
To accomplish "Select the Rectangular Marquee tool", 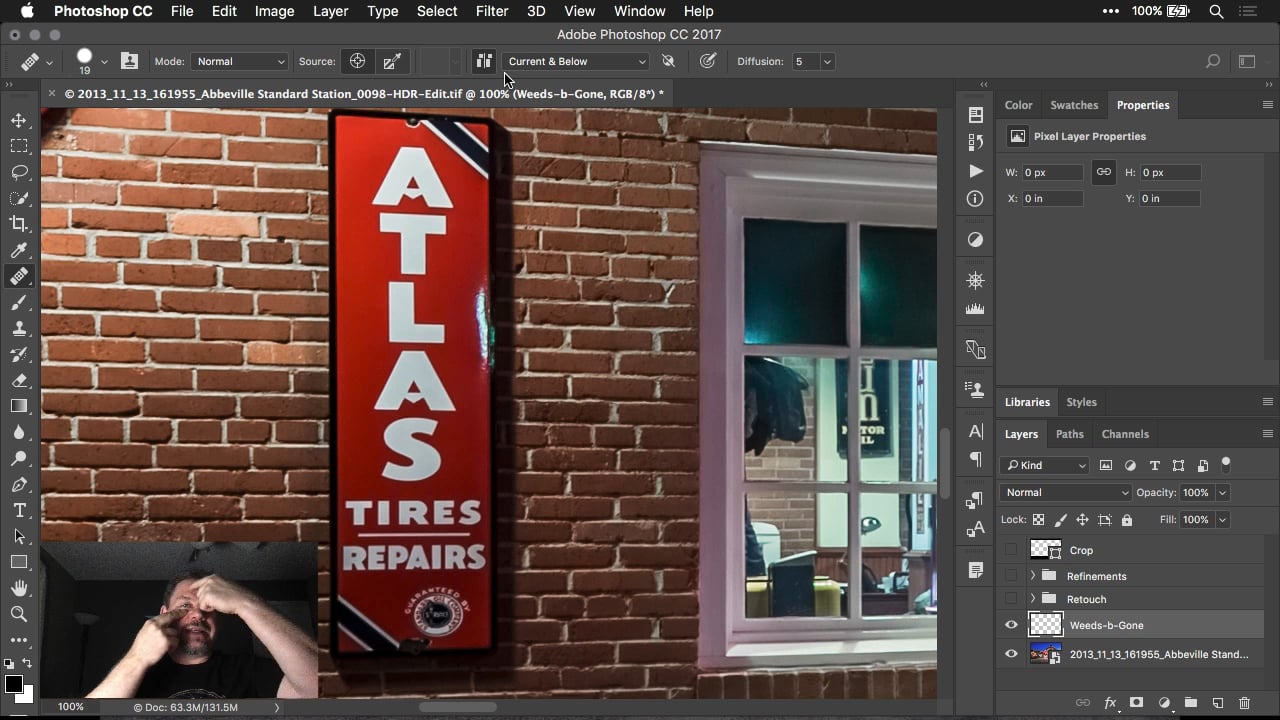I will click(x=19, y=146).
